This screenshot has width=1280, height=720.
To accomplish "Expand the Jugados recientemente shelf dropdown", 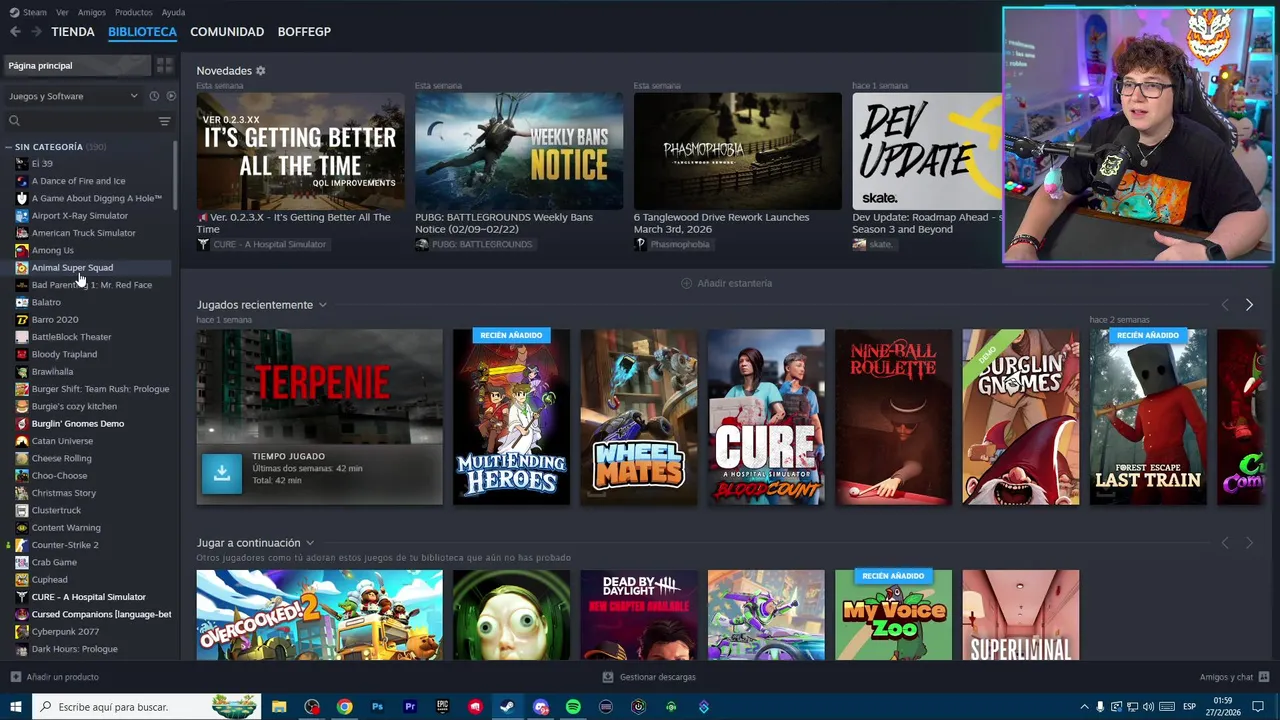I will 322,305.
